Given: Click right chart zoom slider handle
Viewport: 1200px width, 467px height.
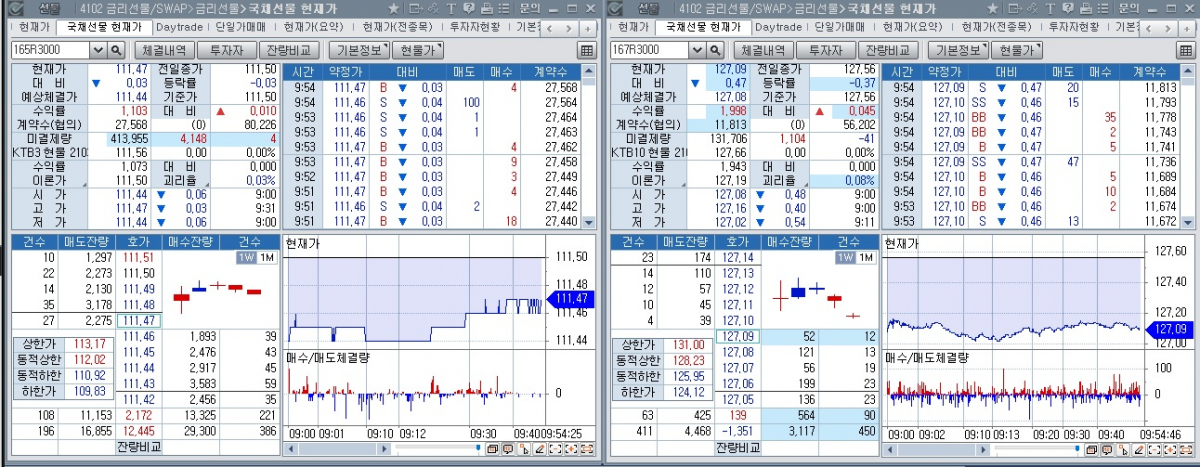Looking at the screenshot, I should pos(1077,448).
